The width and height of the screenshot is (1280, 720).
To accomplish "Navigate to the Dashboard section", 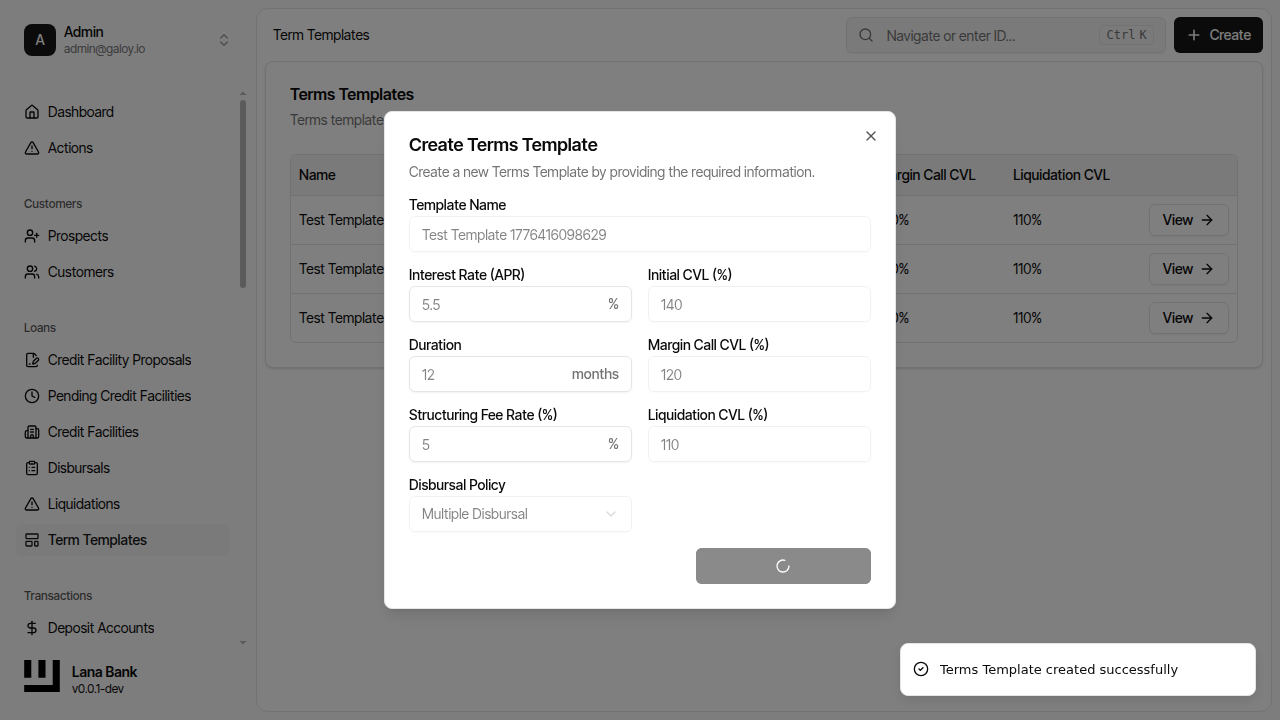I will [x=80, y=111].
